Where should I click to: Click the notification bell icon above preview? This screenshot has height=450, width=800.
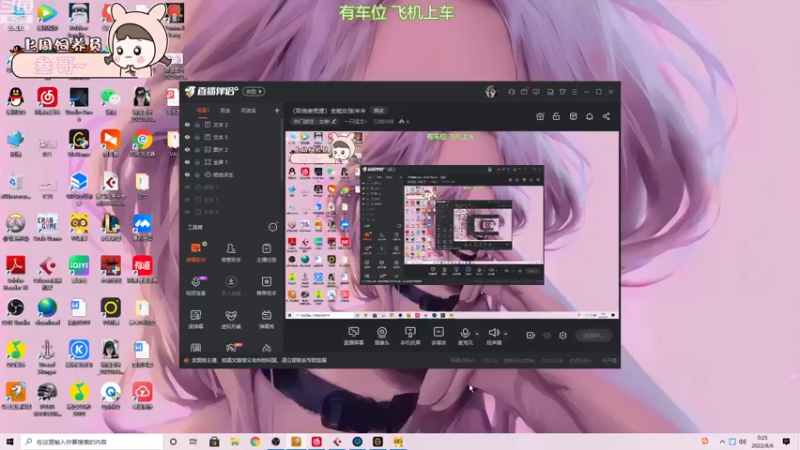(x=589, y=116)
